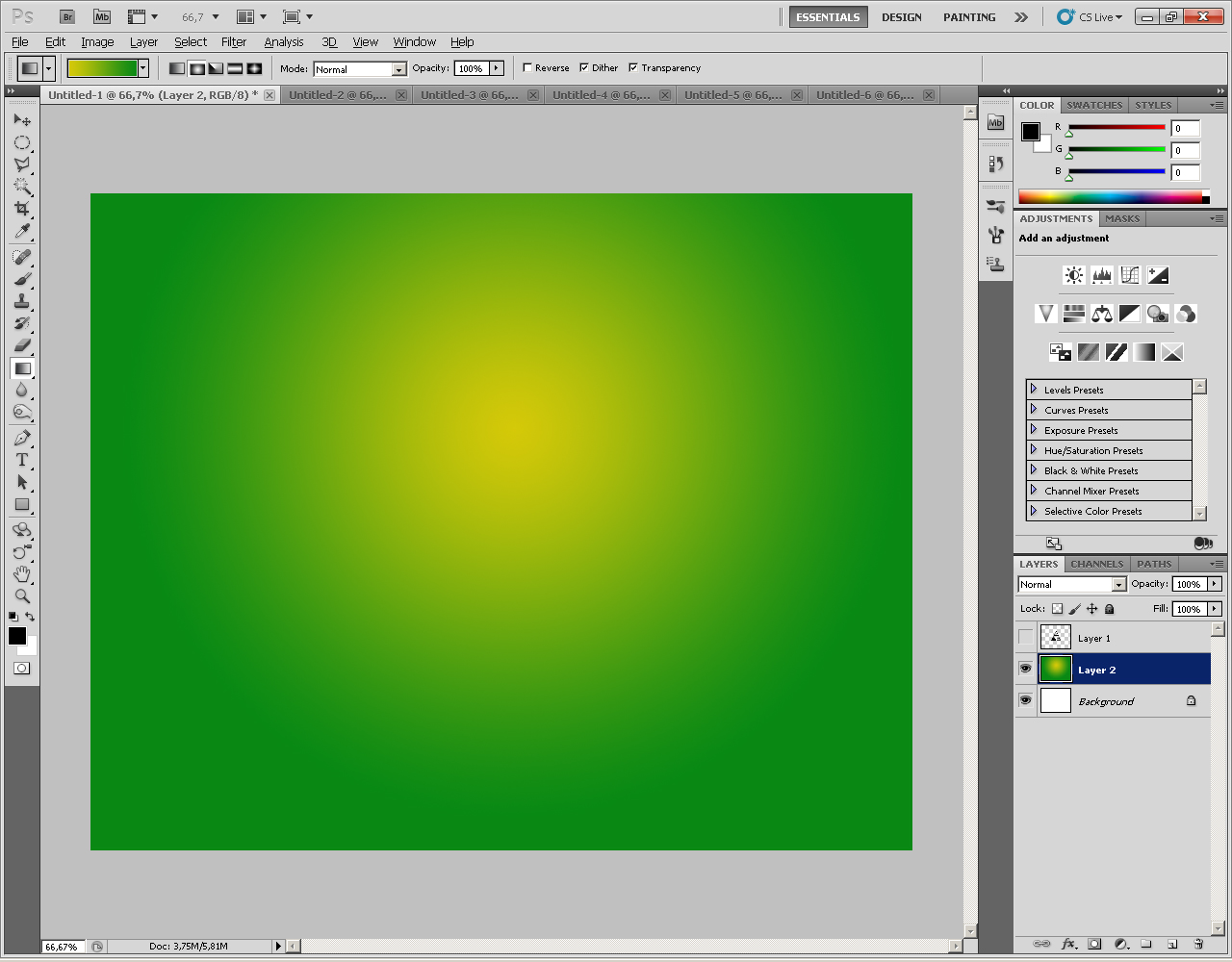Open the Filter menu
This screenshot has width=1232, height=962.
pos(234,41)
